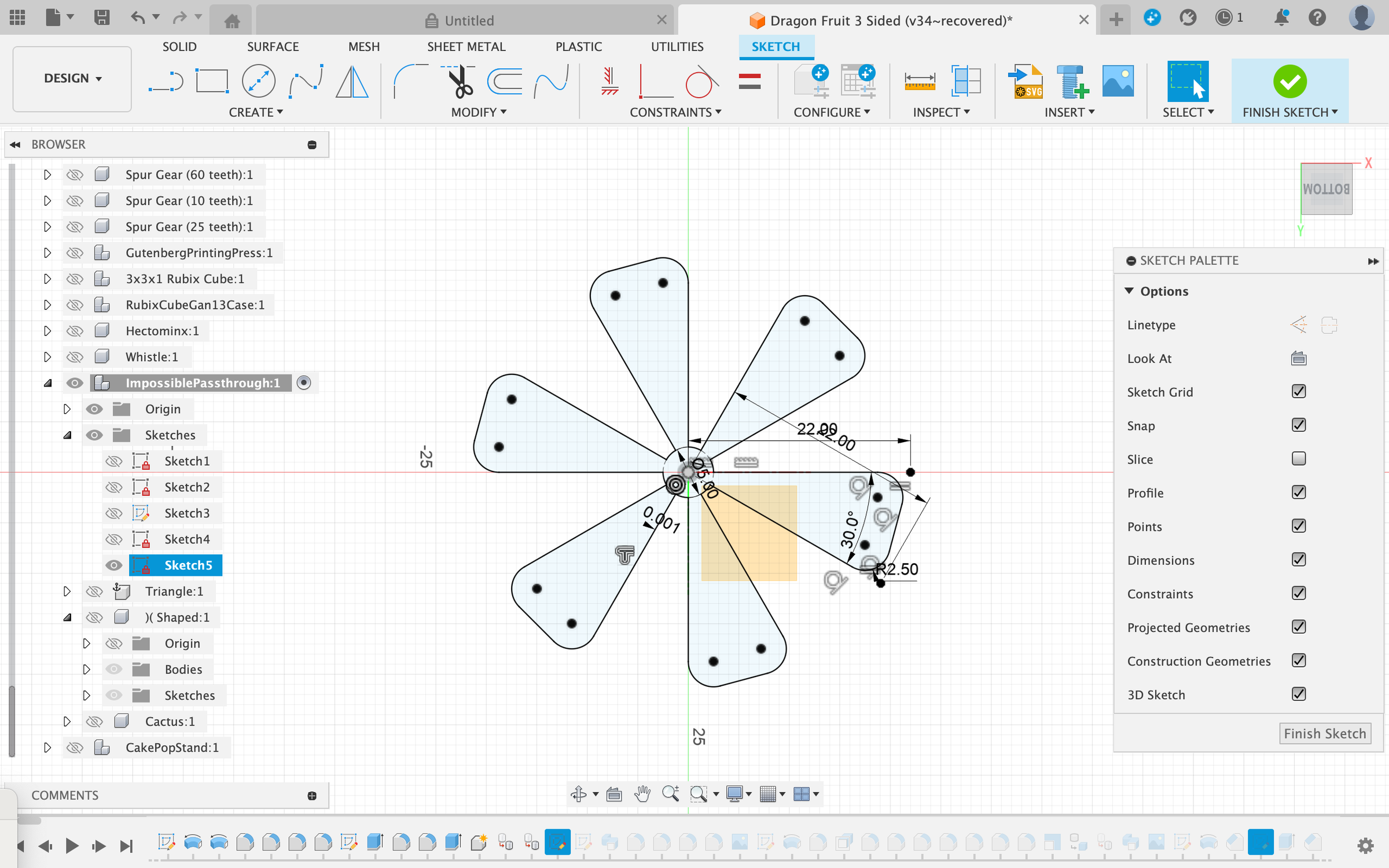Expand the Triangle:1 component

[67, 591]
